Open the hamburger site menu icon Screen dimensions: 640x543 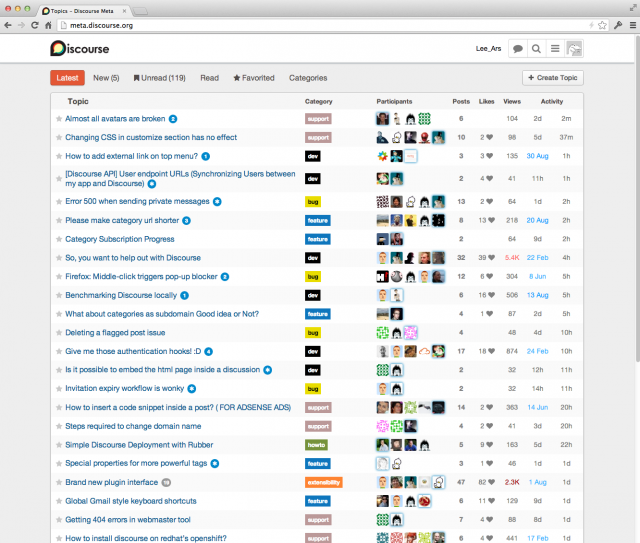point(555,49)
